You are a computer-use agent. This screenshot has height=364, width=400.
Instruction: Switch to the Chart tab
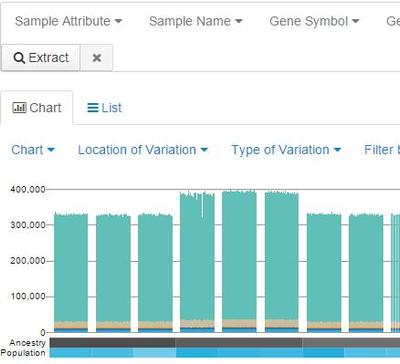point(37,108)
